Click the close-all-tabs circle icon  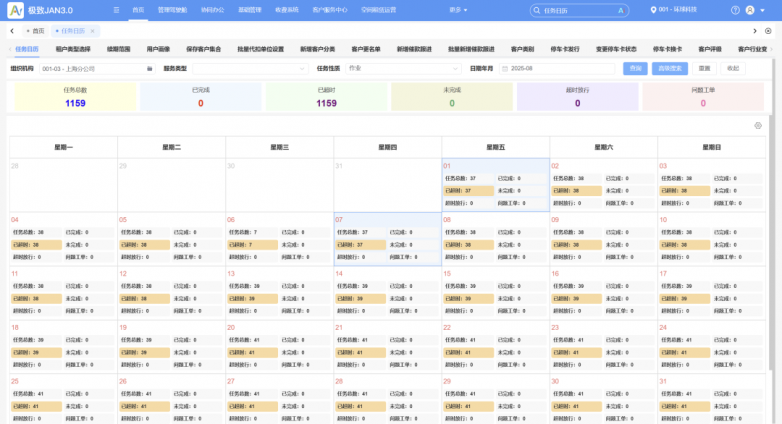[x=772, y=31]
